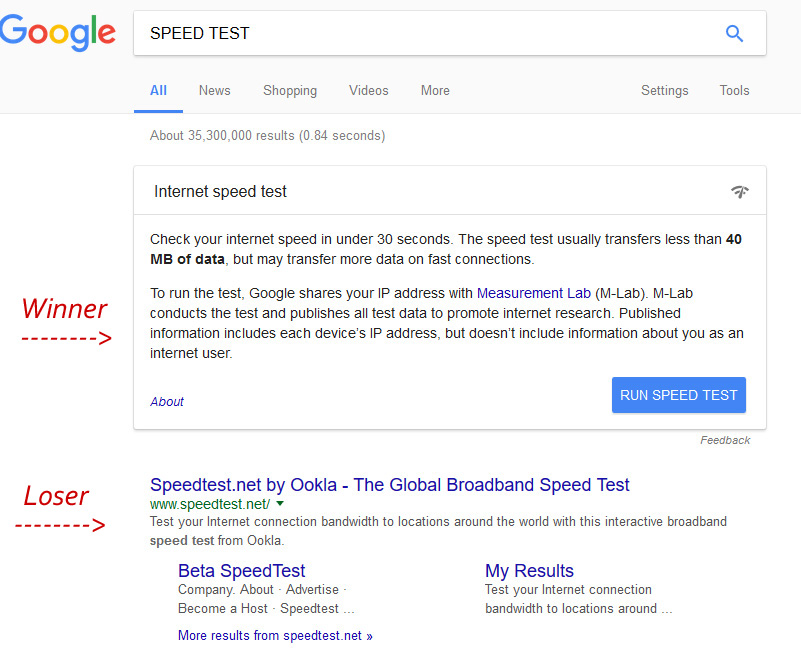This screenshot has height=663, width=801.
Task: Expand the dropdown arrow beside www.speedtest.net
Action: pos(280,504)
